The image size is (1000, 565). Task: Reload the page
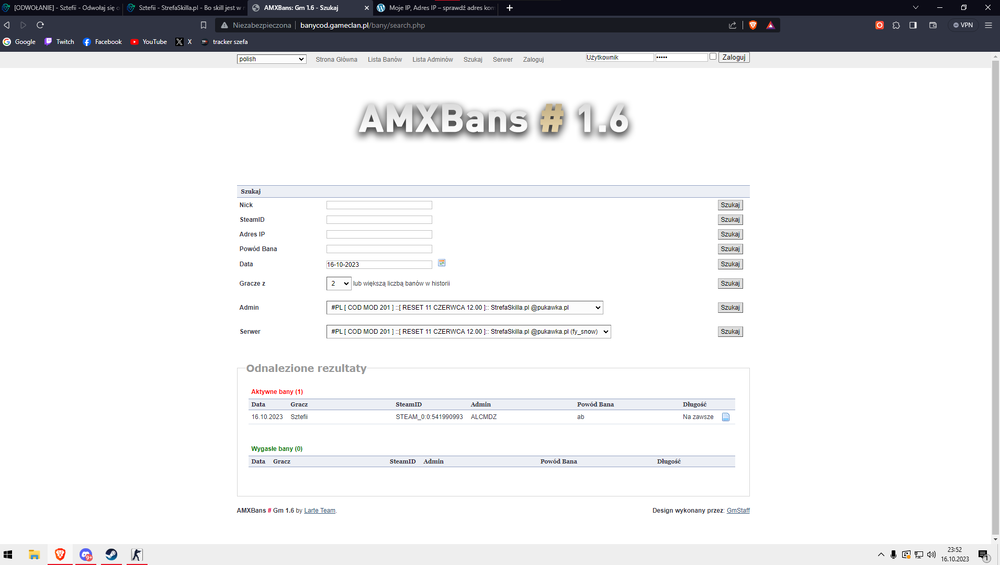coord(40,25)
